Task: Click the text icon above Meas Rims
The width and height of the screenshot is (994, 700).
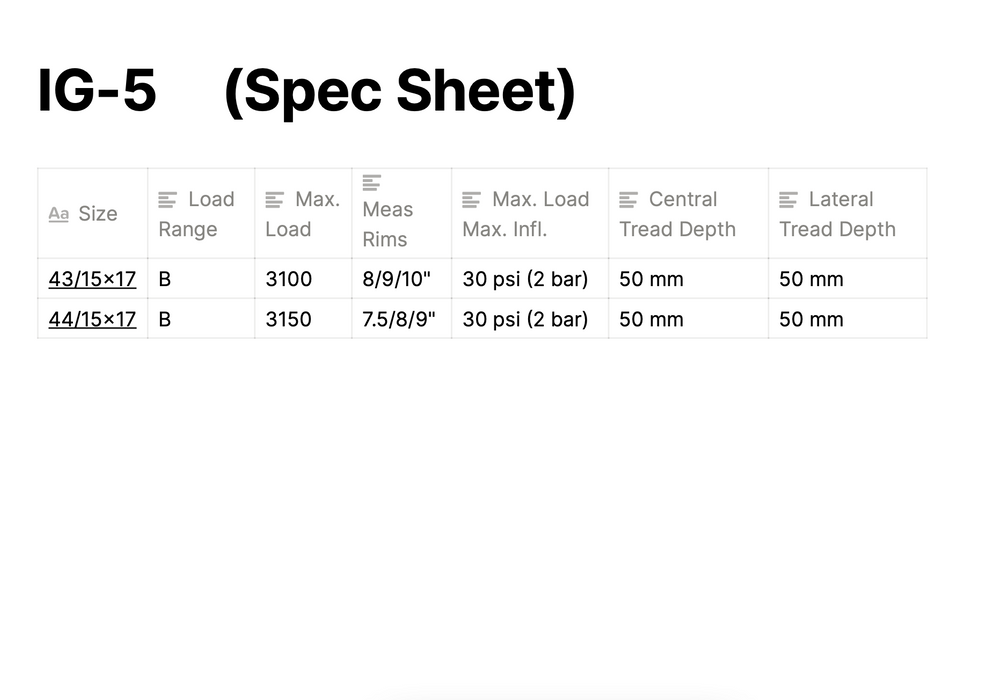Action: pos(372,182)
